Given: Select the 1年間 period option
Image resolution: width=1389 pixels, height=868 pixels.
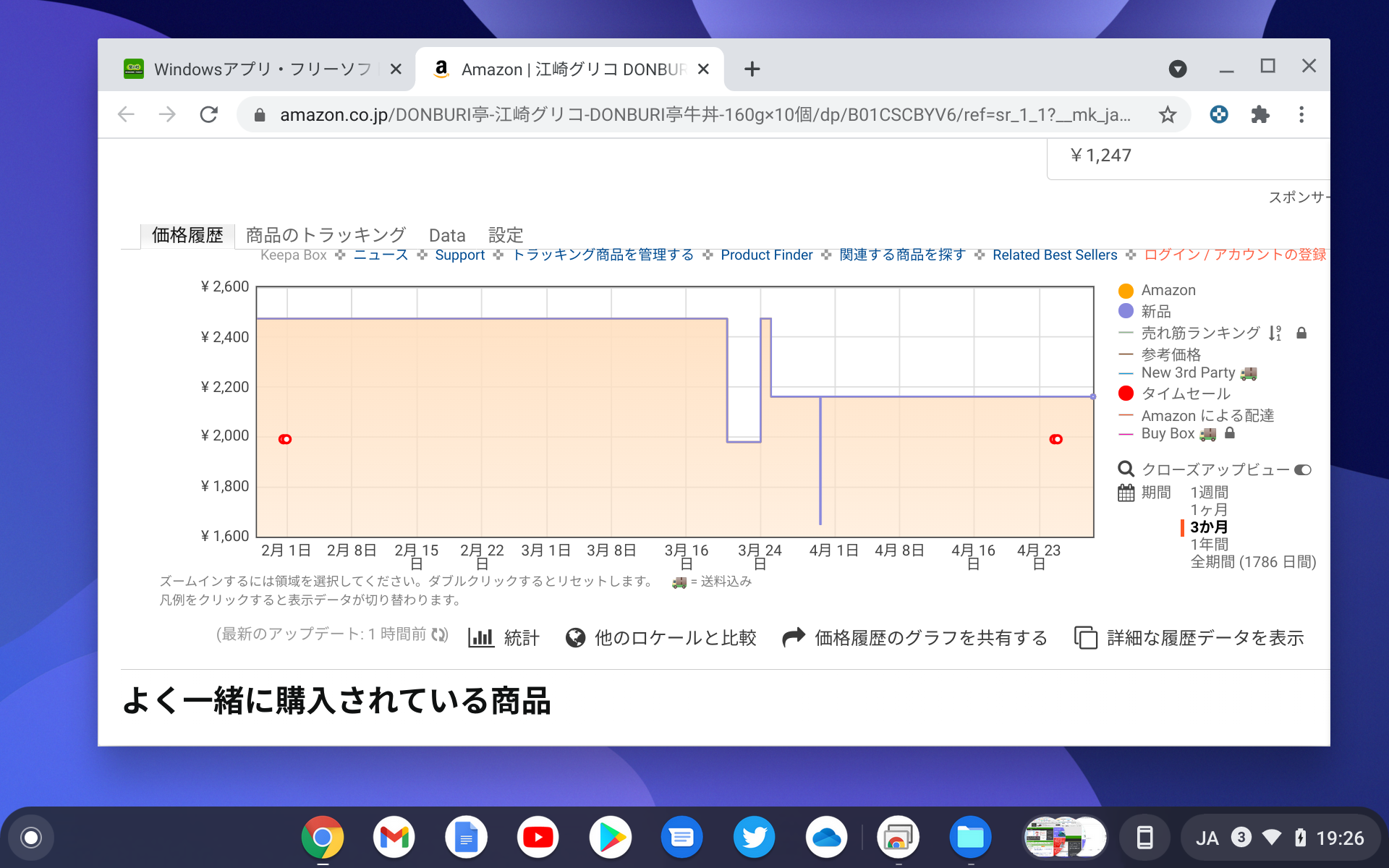Looking at the screenshot, I should (x=1209, y=544).
